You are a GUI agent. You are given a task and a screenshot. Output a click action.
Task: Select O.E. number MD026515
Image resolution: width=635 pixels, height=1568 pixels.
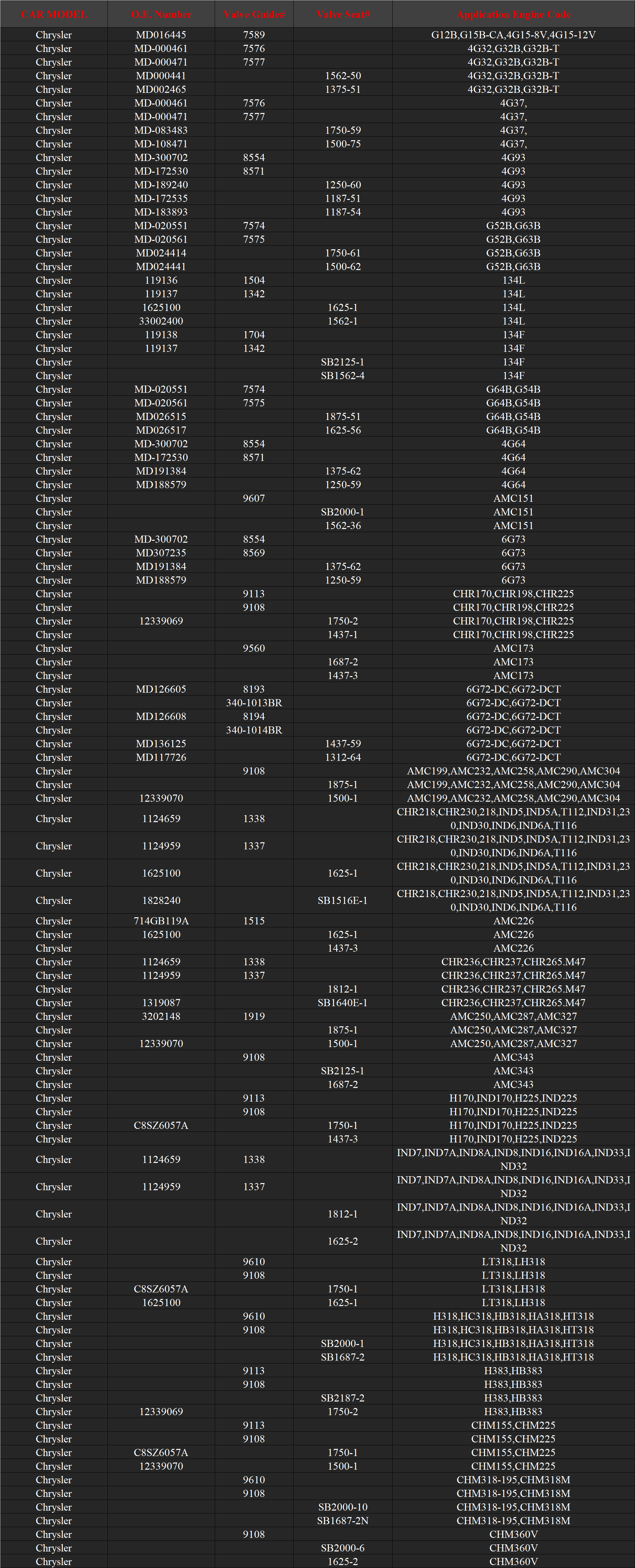161,416
